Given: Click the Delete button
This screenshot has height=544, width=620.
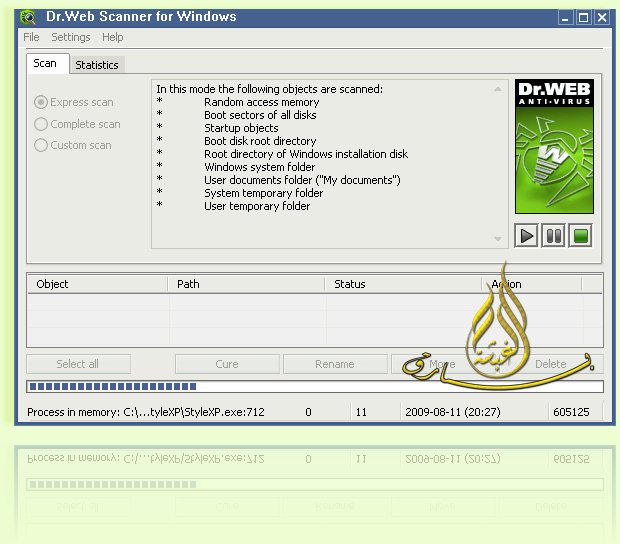Looking at the screenshot, I should tap(550, 364).
